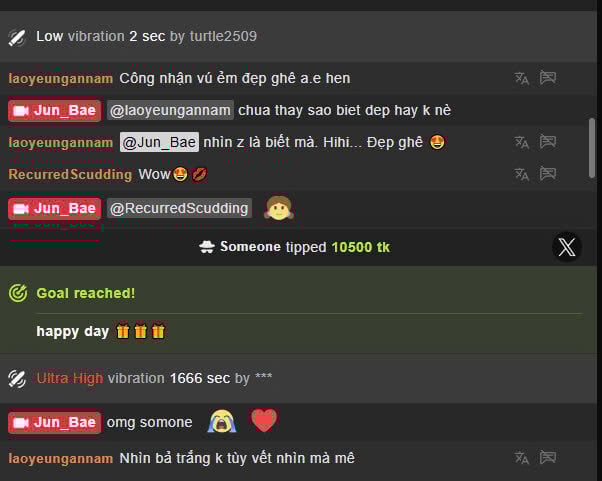602x481 pixels.
Task: Open RecurredScudding's username profile
Action: (70, 174)
